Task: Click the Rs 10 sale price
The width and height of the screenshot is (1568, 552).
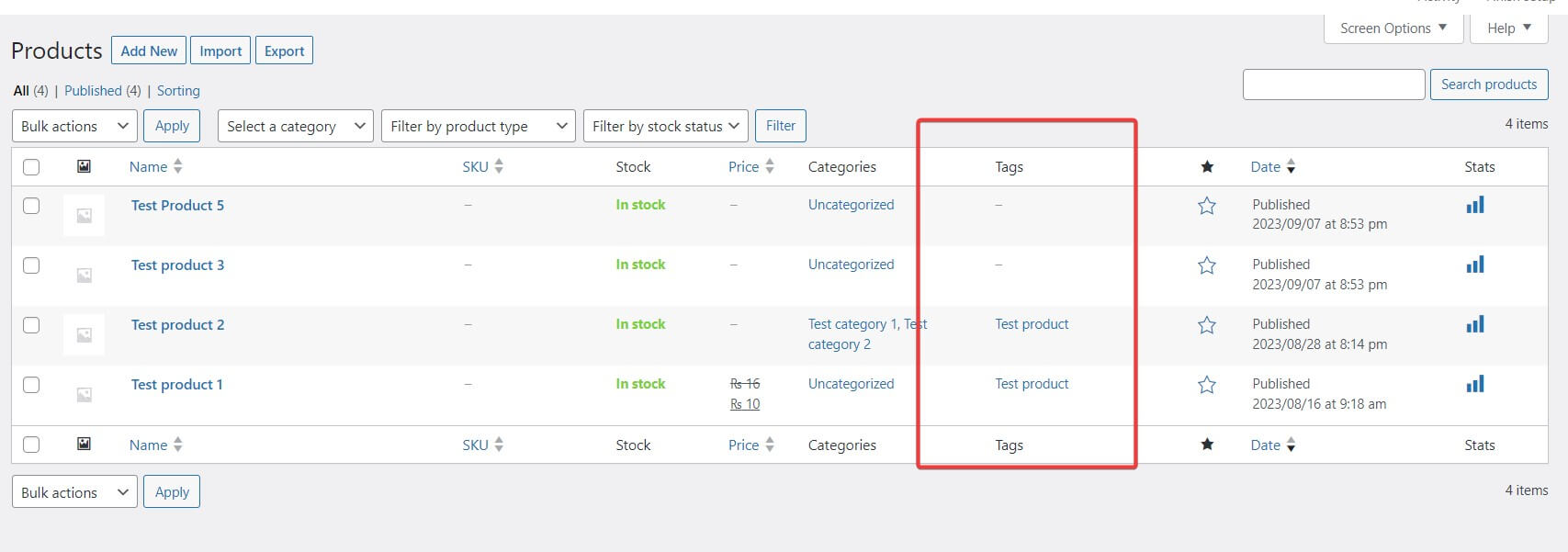Action: (x=745, y=404)
